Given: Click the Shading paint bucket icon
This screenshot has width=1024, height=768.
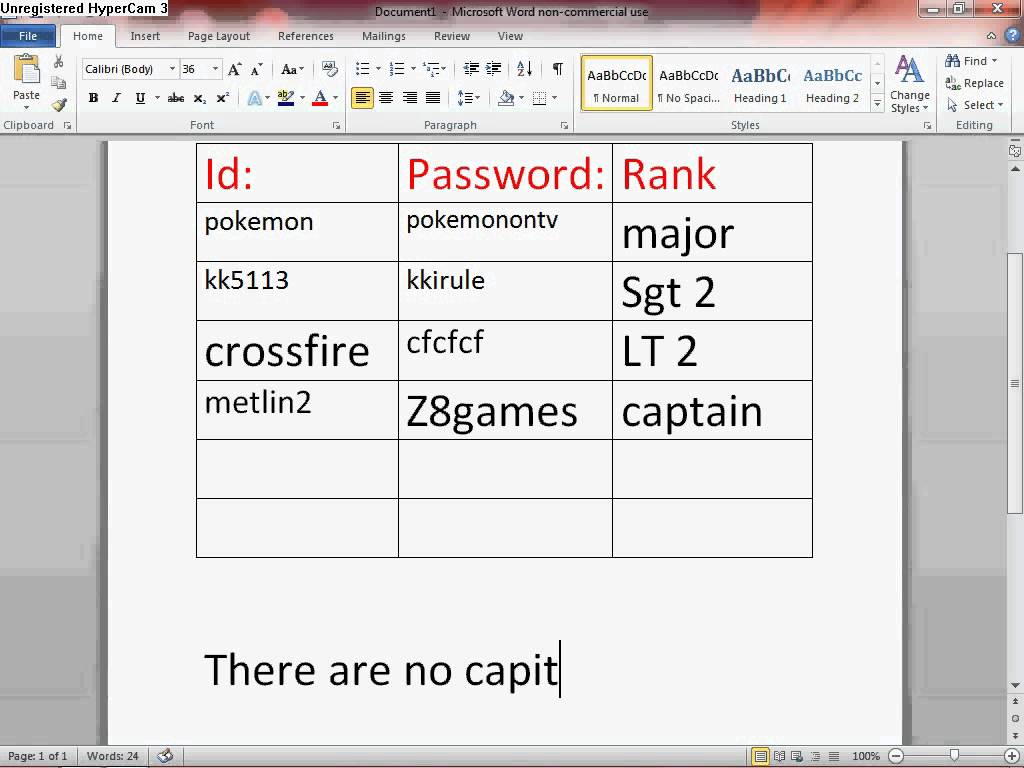Looking at the screenshot, I should click(505, 98).
